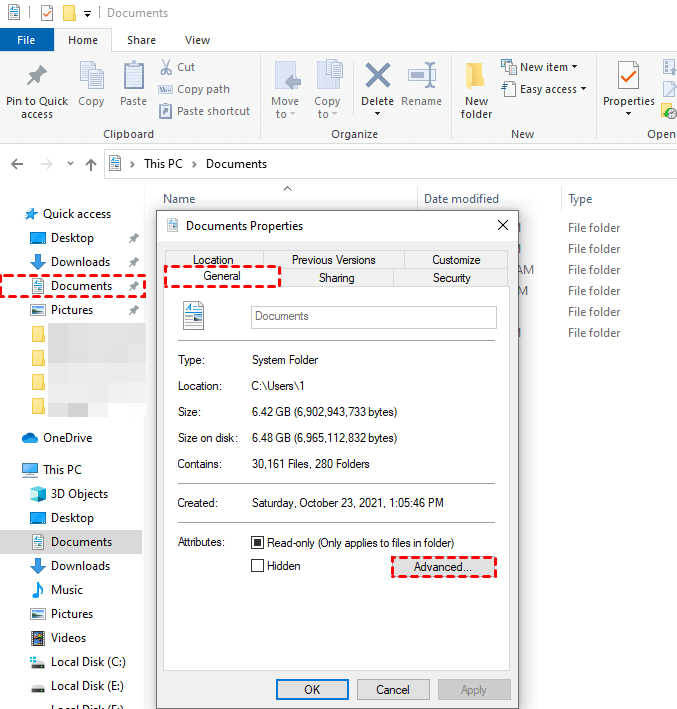Click the title-bar properties checkmark icon
Image resolution: width=677 pixels, height=709 pixels.
(x=47, y=13)
